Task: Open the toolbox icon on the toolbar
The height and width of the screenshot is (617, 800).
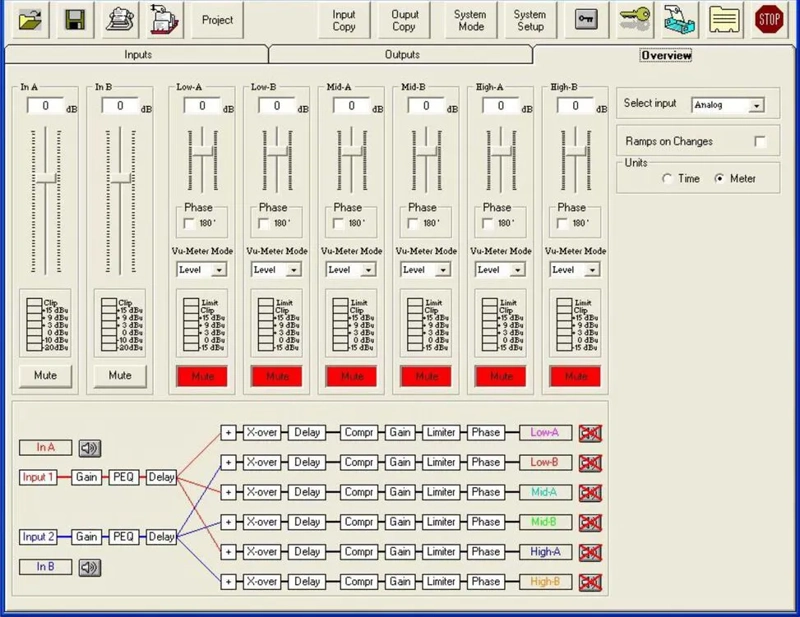Action: click(x=680, y=20)
